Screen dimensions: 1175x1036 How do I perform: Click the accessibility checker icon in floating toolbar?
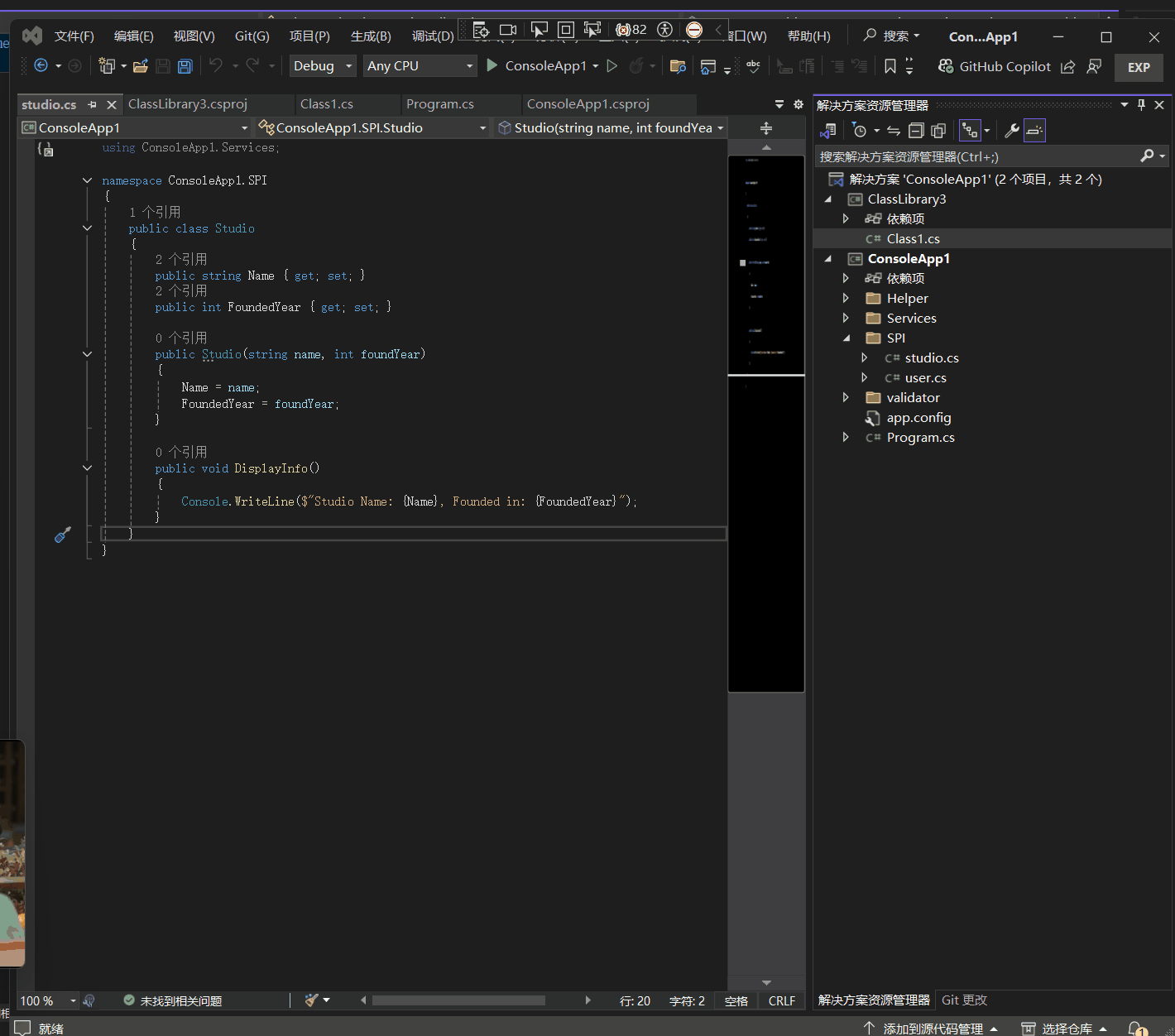click(664, 30)
